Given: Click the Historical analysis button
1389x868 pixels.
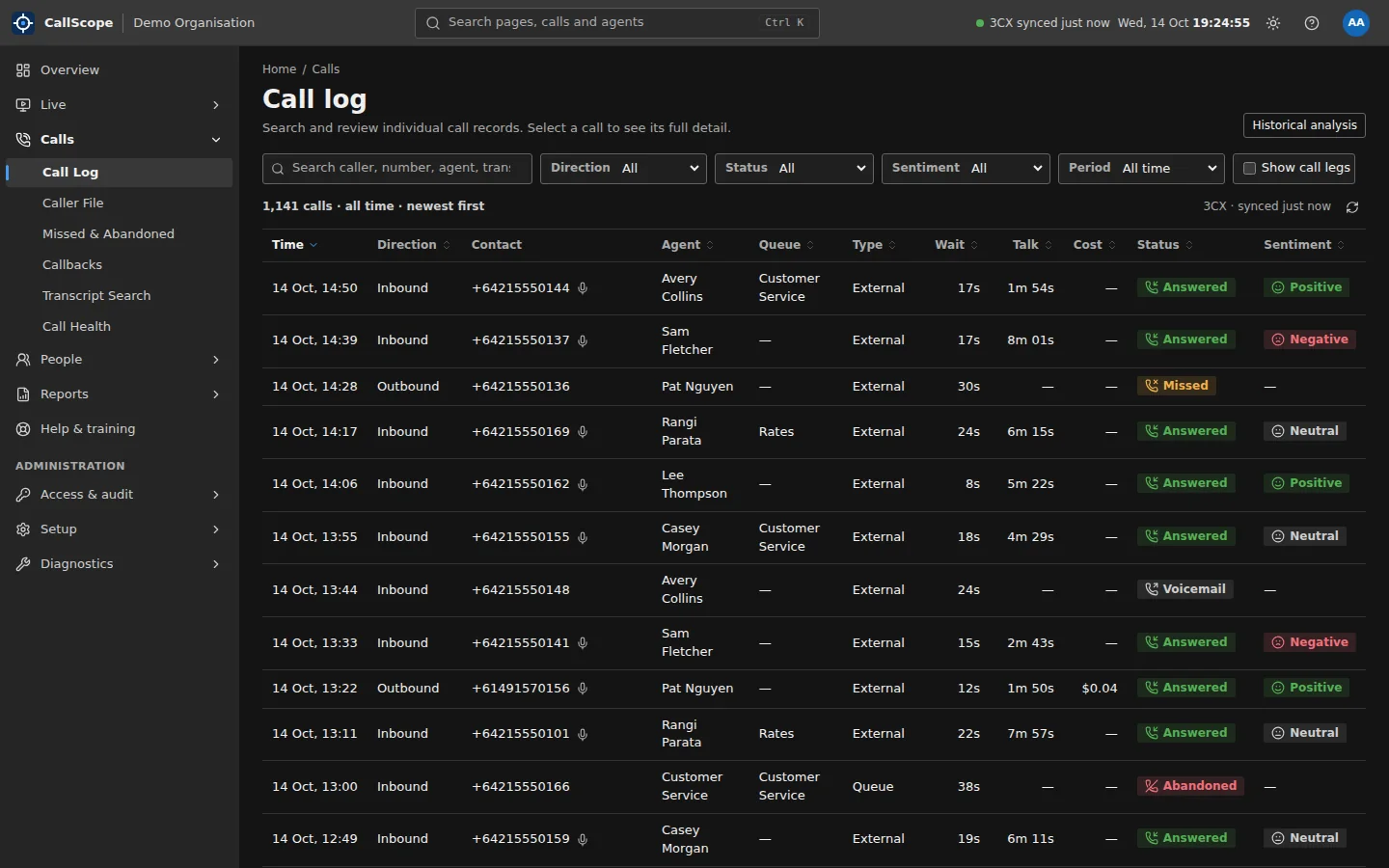Looking at the screenshot, I should (x=1304, y=125).
